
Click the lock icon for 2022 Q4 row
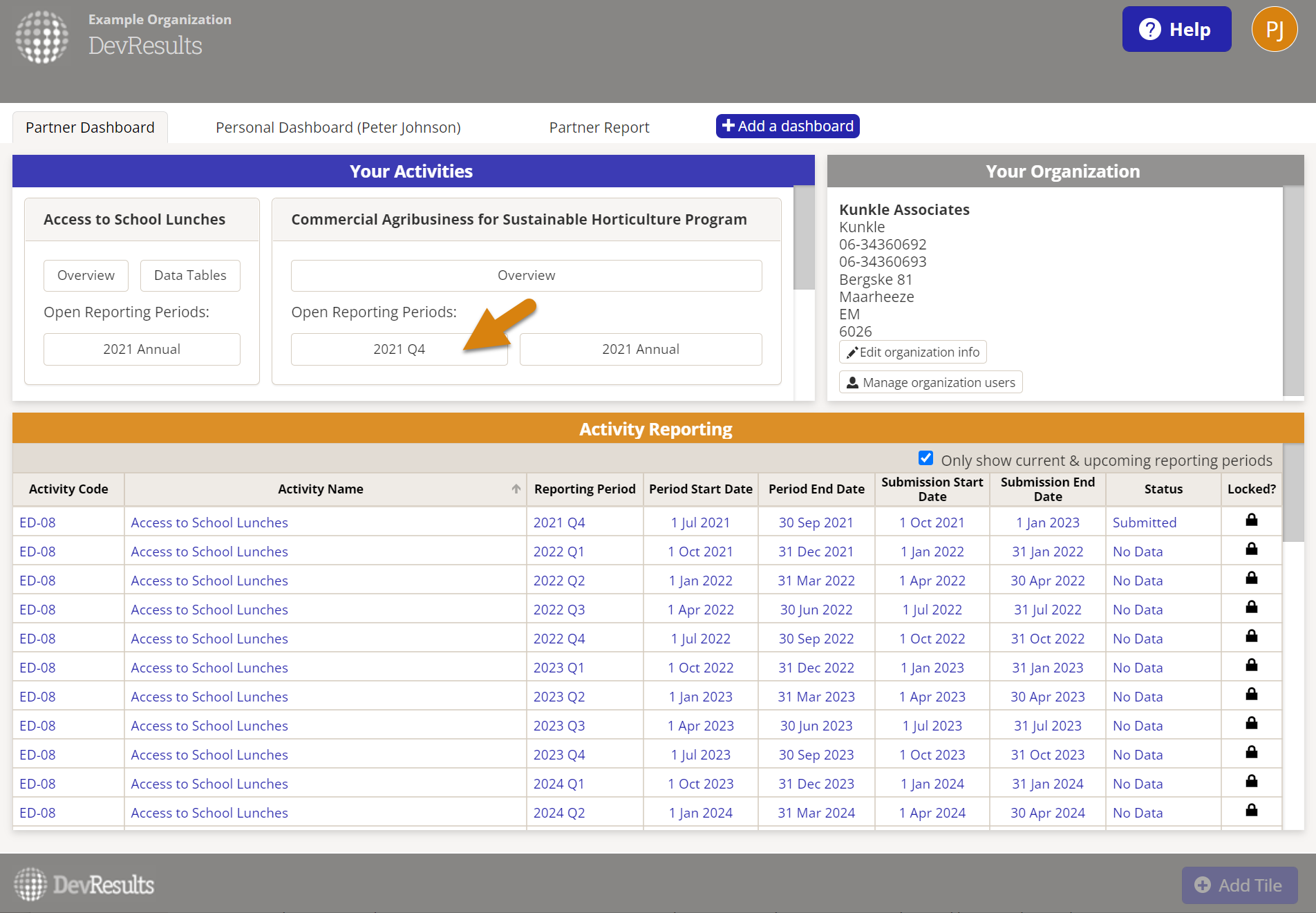pyautogui.click(x=1251, y=637)
